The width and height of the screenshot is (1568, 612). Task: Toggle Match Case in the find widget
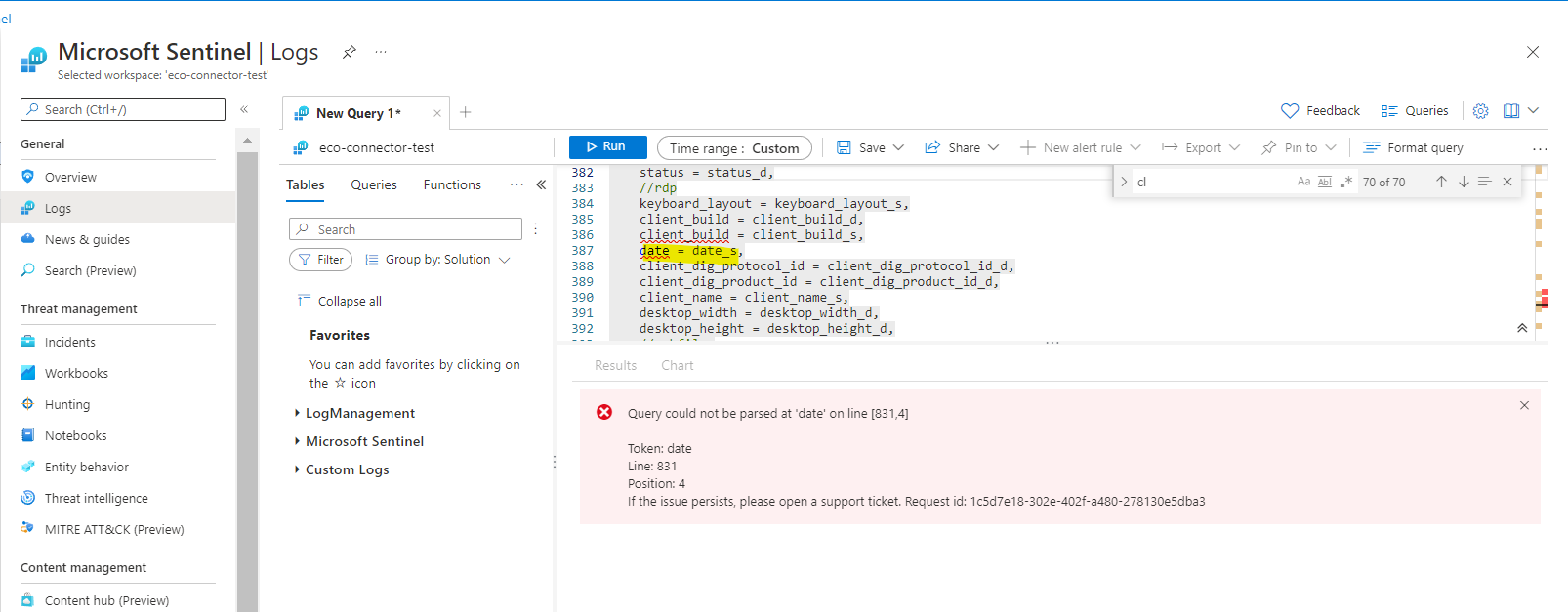click(1303, 182)
